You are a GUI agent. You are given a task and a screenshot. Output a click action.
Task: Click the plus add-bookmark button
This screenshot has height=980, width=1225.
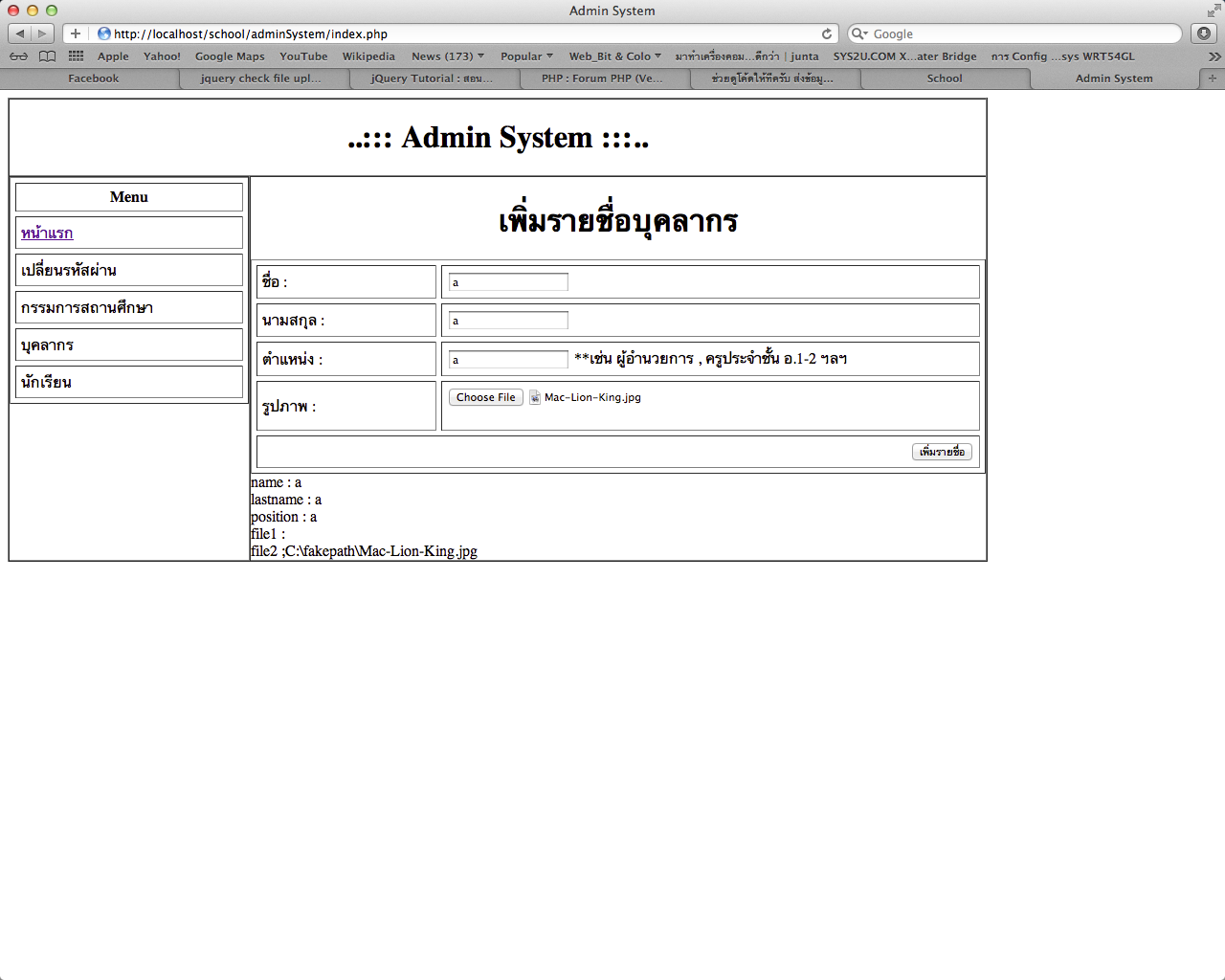[76, 33]
